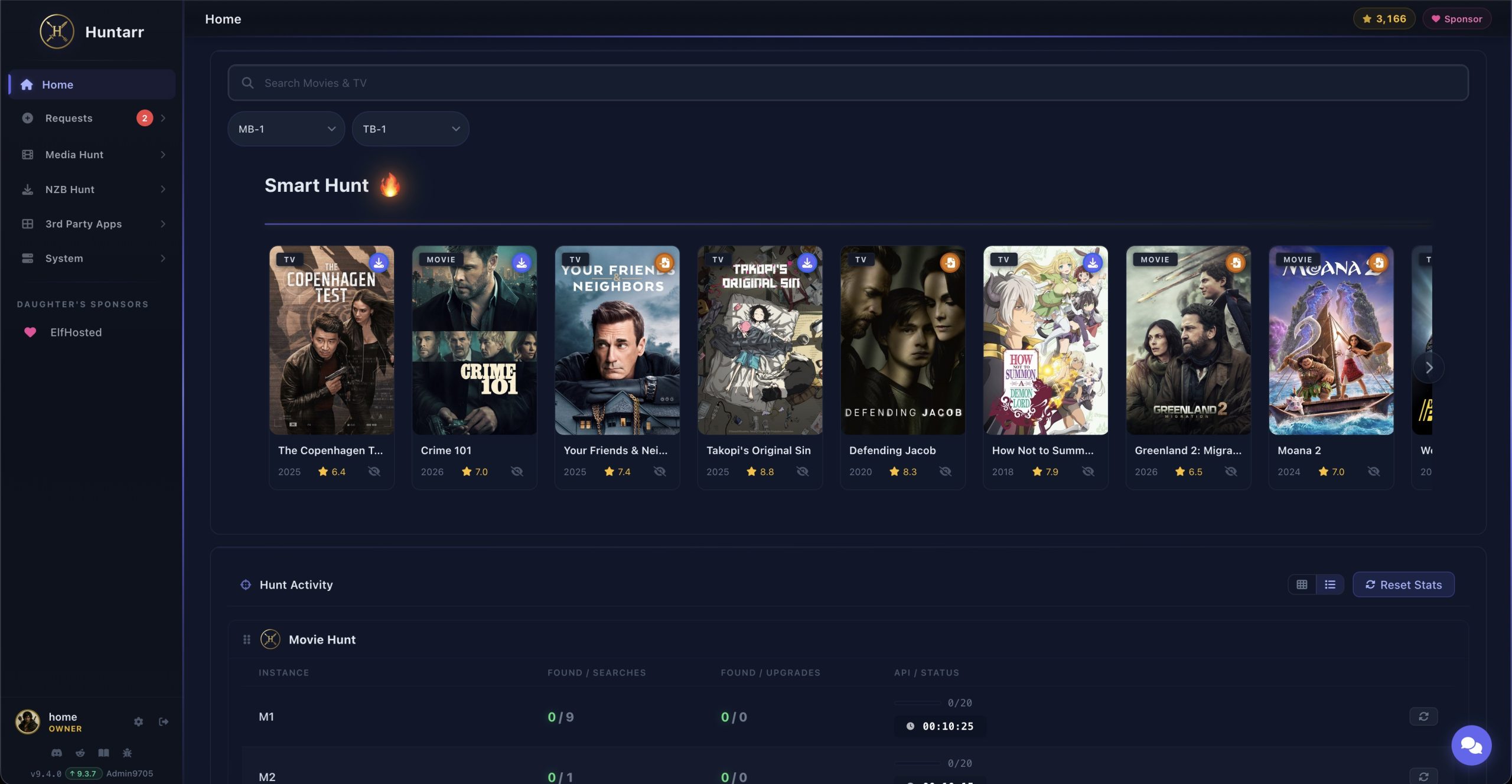The width and height of the screenshot is (1512, 784).
Task: Toggle the hide eye icon for Moana 2
Action: coord(1374,471)
